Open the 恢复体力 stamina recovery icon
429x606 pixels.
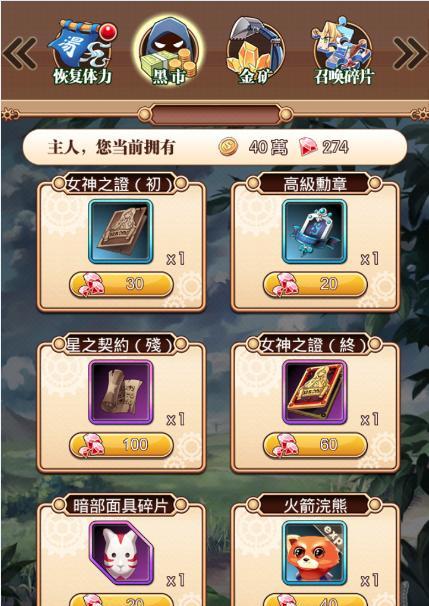point(82,53)
